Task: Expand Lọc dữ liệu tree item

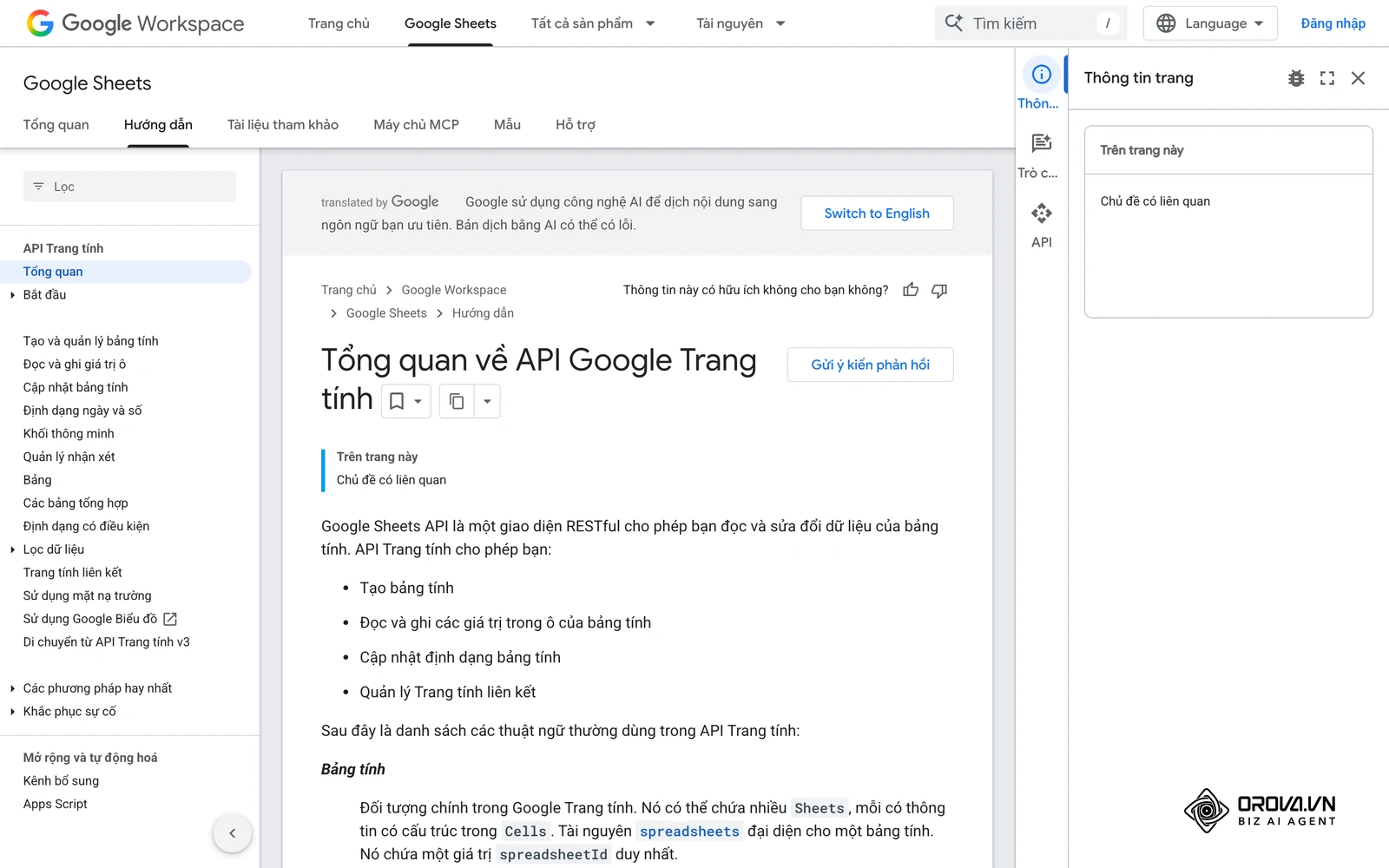Action: [12, 549]
